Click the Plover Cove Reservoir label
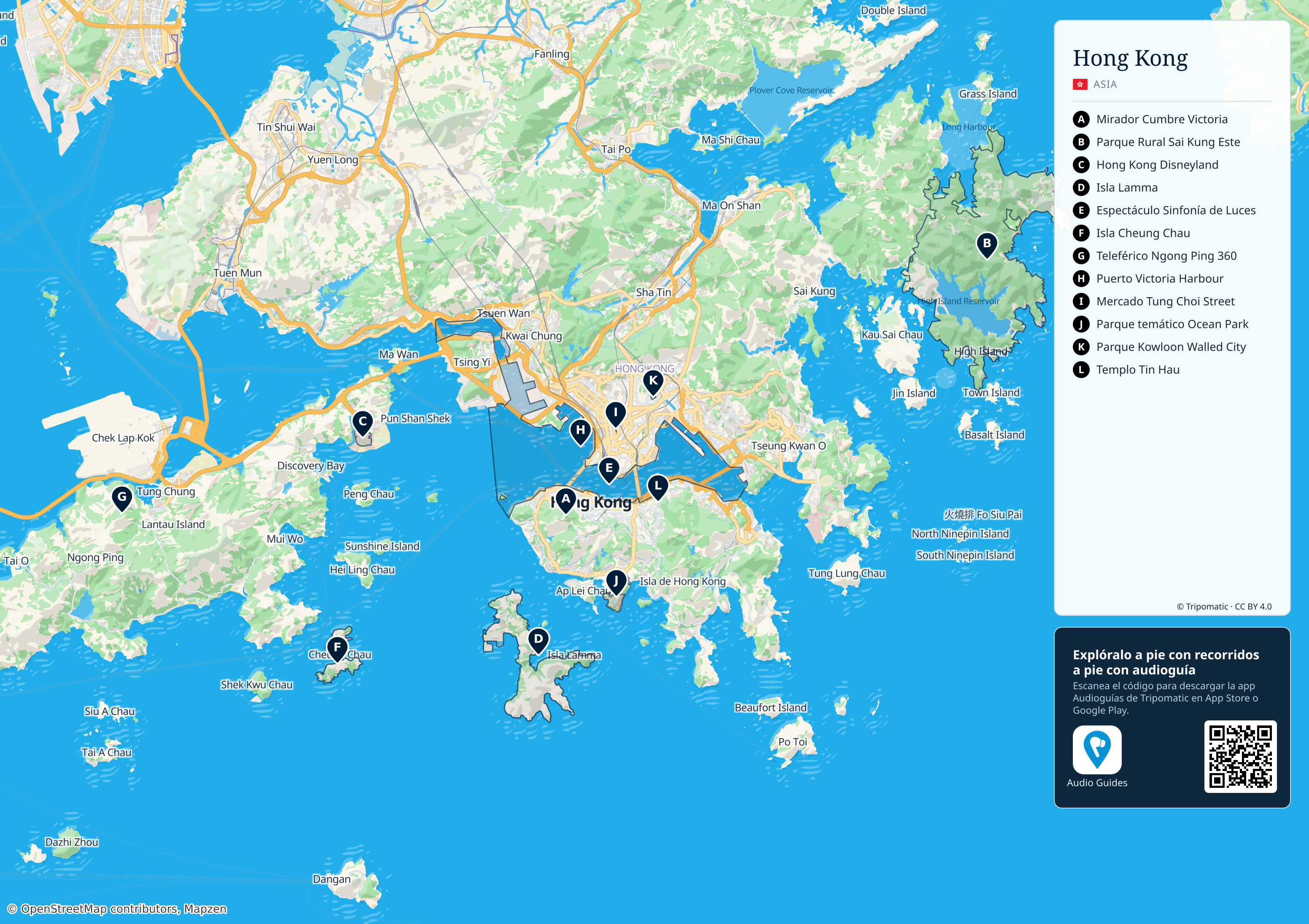This screenshot has height=924, width=1309. (x=791, y=90)
